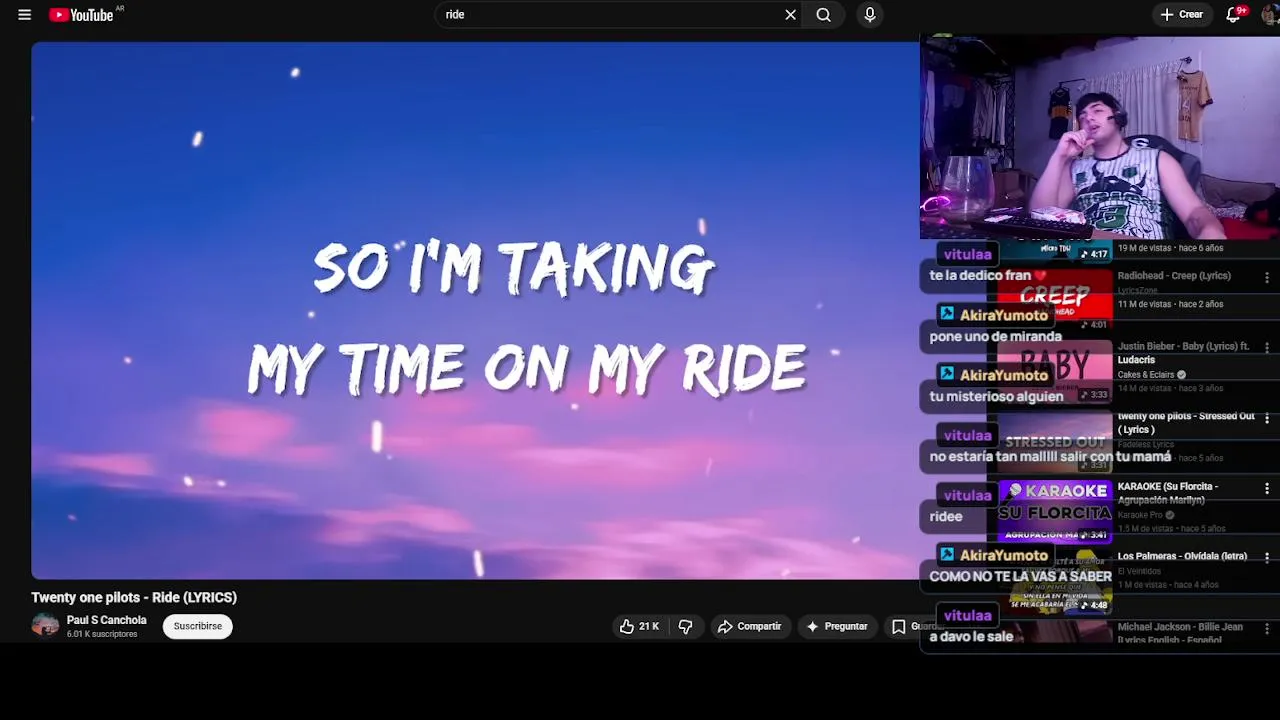Share the video via Compartir

point(750,626)
